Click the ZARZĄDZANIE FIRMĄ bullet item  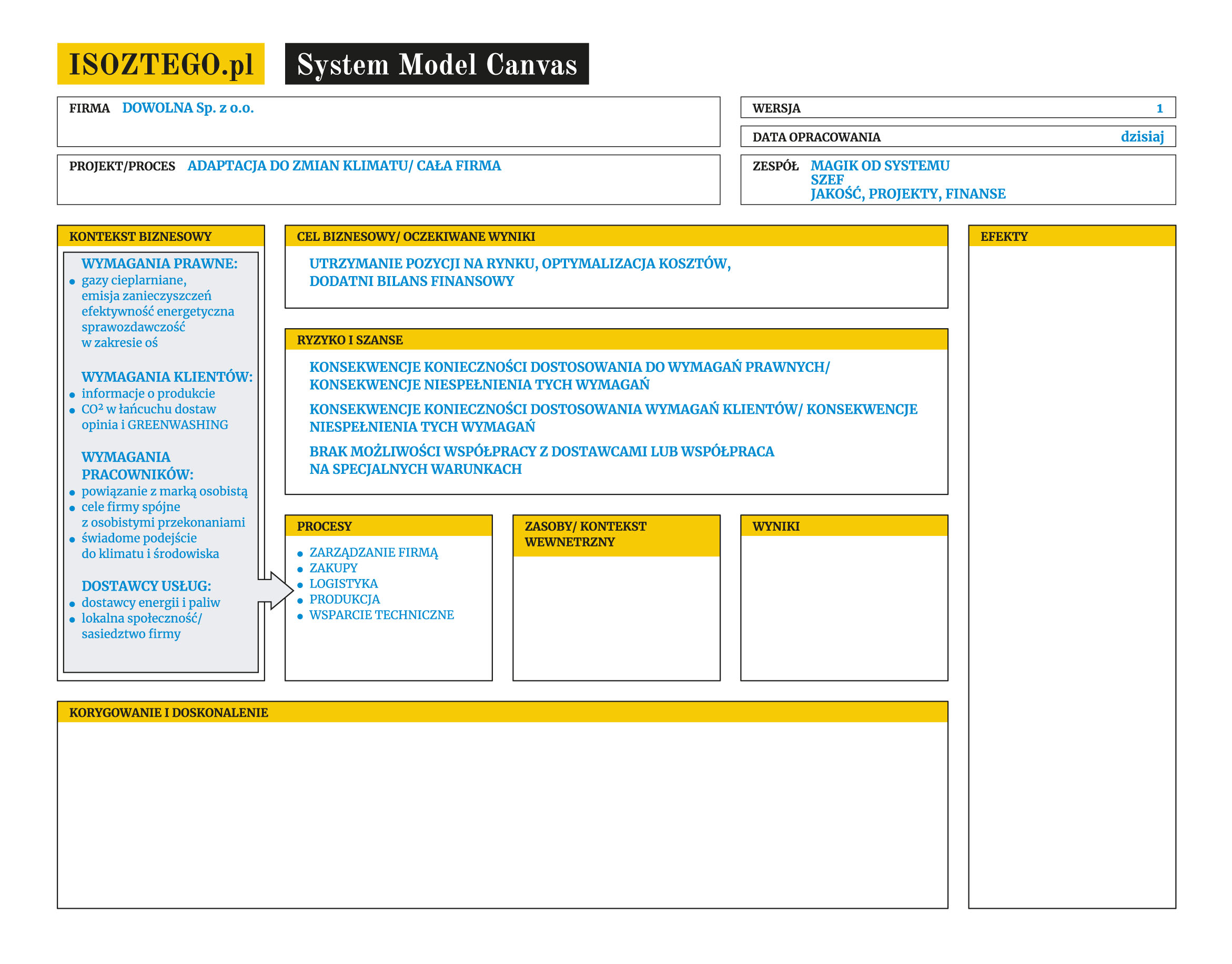(x=373, y=553)
